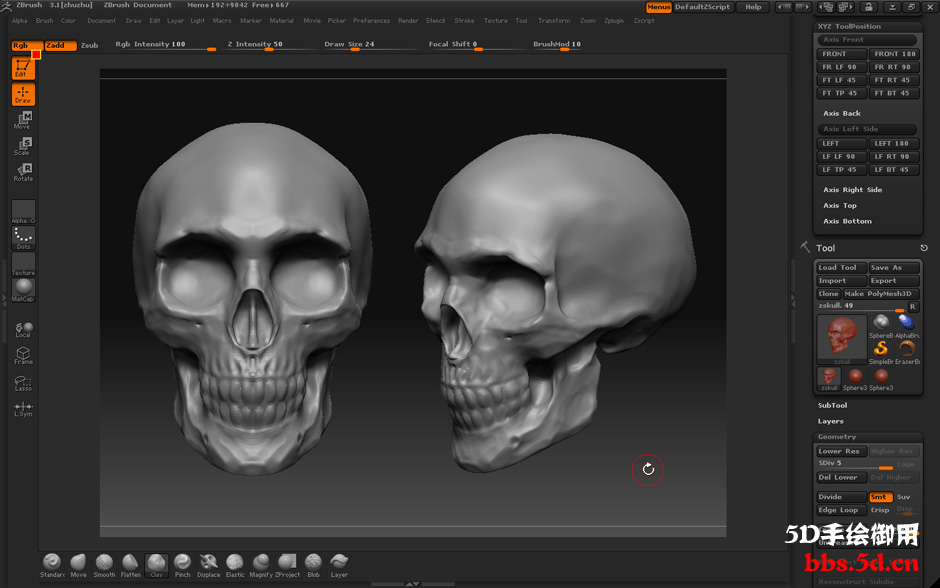940x588 pixels.
Task: Click the DefaultZScript button
Action: tap(703, 7)
